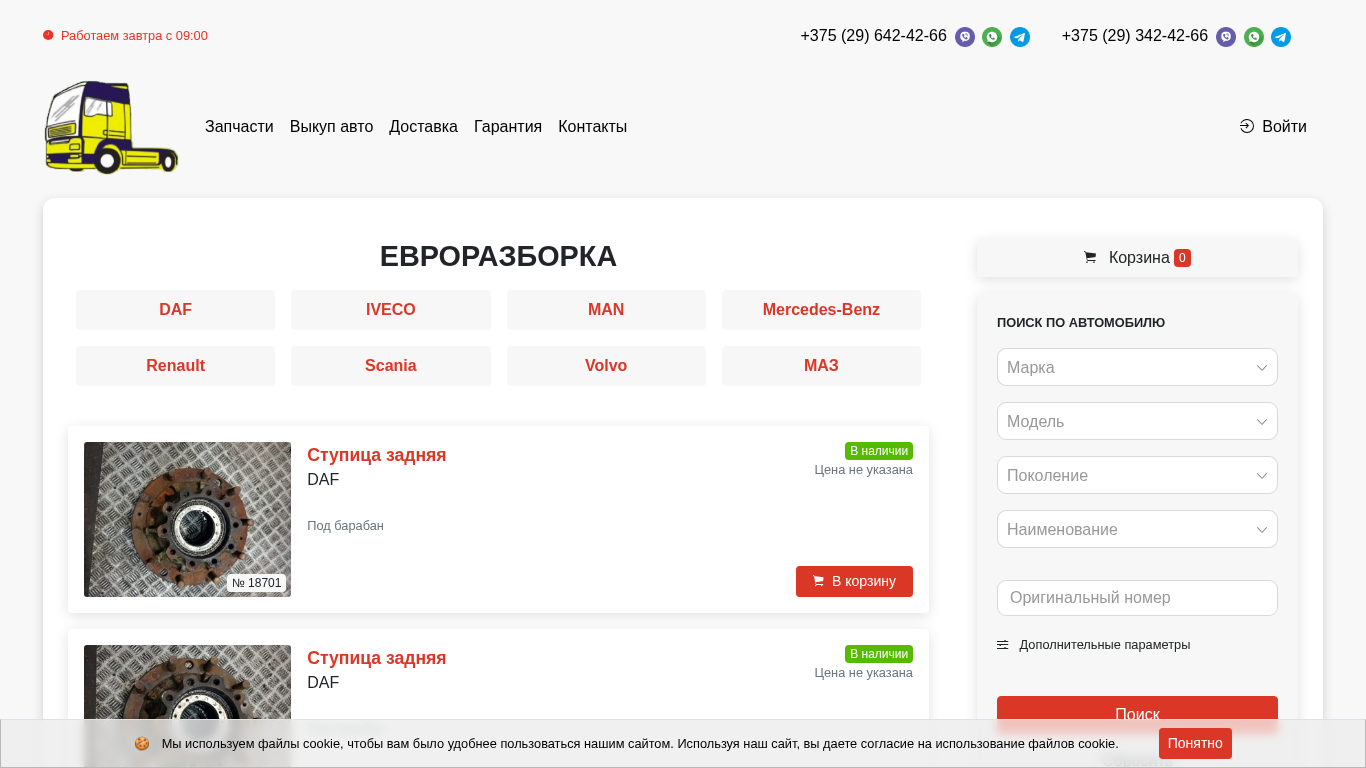Open Viber chat for +375 (29) 342-42-66
This screenshot has width=1366, height=768.
click(x=1226, y=37)
